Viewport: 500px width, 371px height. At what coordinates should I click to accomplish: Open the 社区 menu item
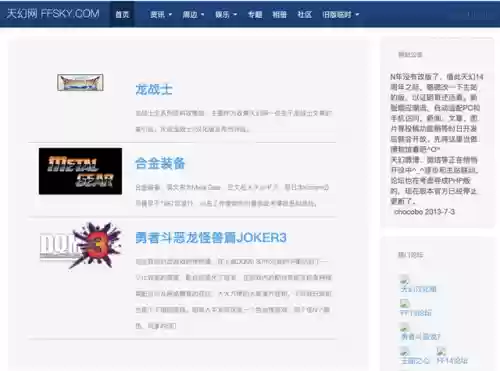tap(304, 14)
